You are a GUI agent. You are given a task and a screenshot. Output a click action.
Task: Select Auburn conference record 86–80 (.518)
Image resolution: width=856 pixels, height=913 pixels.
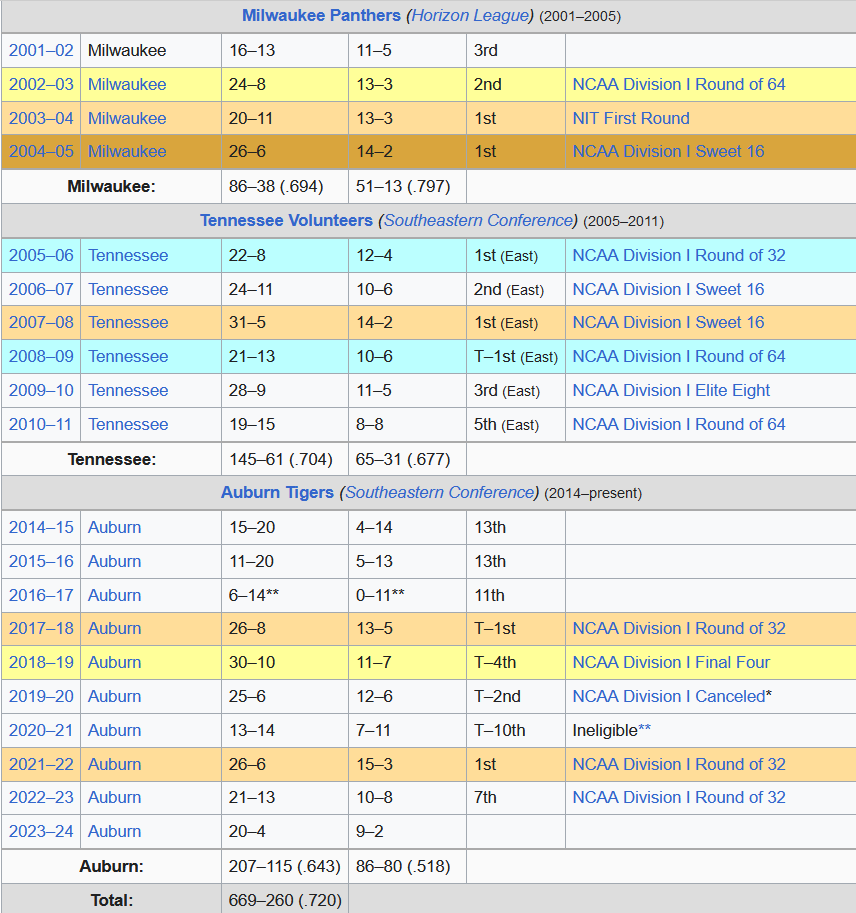[x=403, y=867]
